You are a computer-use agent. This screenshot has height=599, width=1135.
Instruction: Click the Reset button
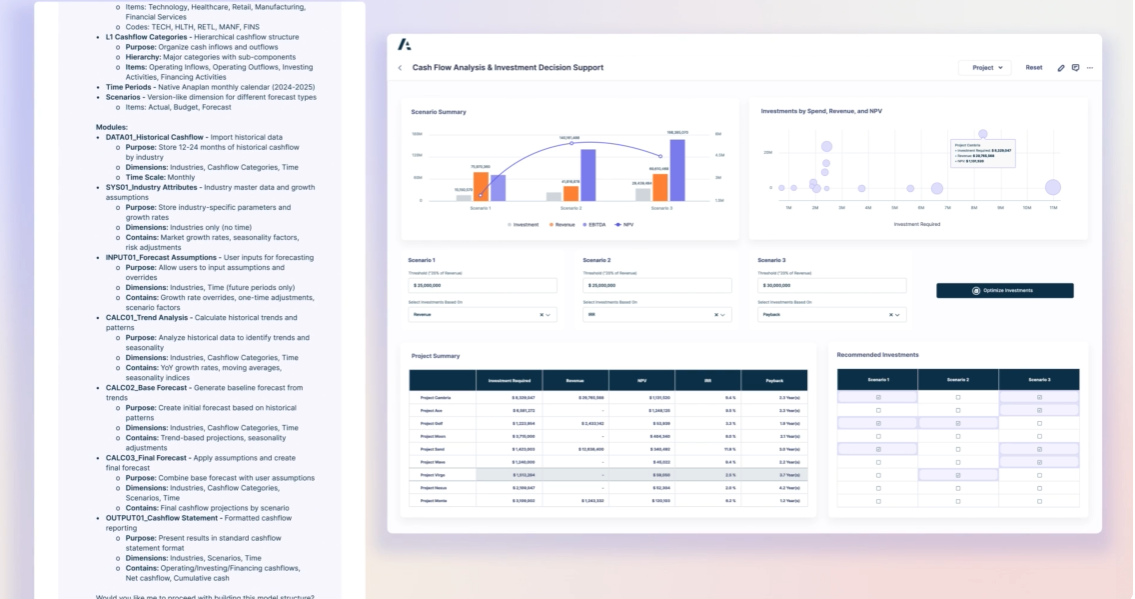point(1034,68)
